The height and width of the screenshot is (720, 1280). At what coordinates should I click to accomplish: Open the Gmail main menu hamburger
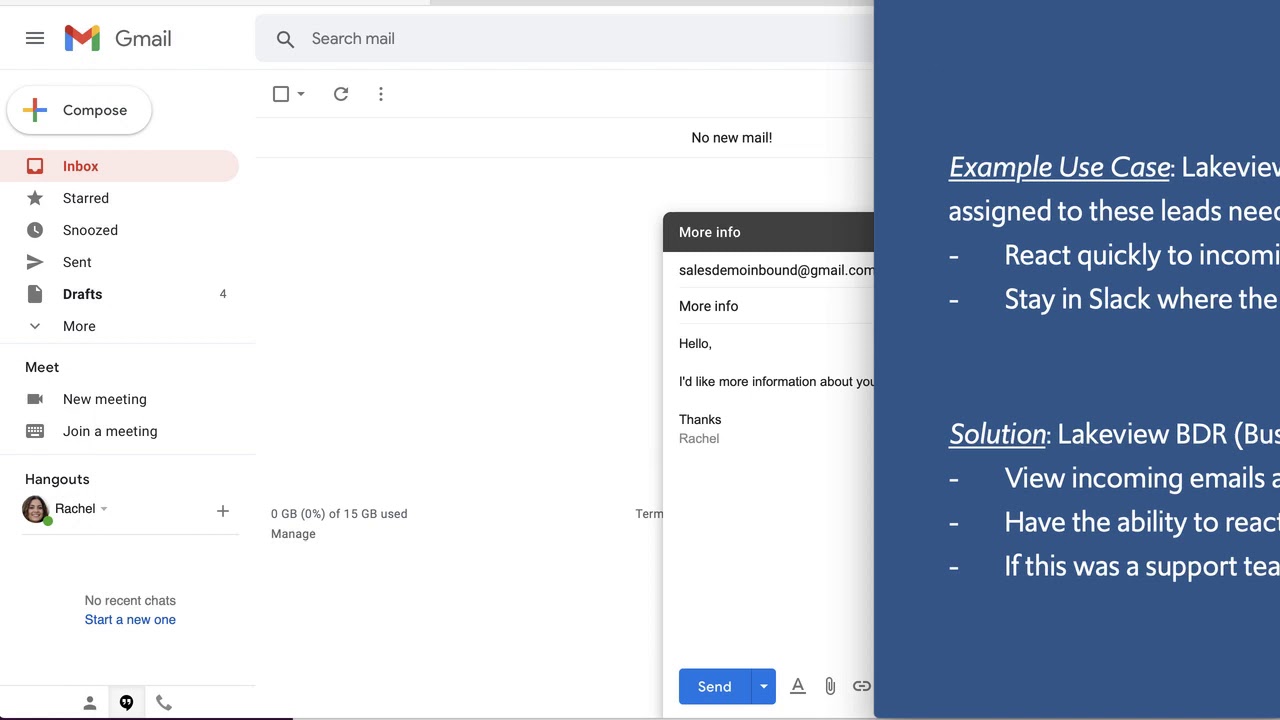(x=35, y=38)
